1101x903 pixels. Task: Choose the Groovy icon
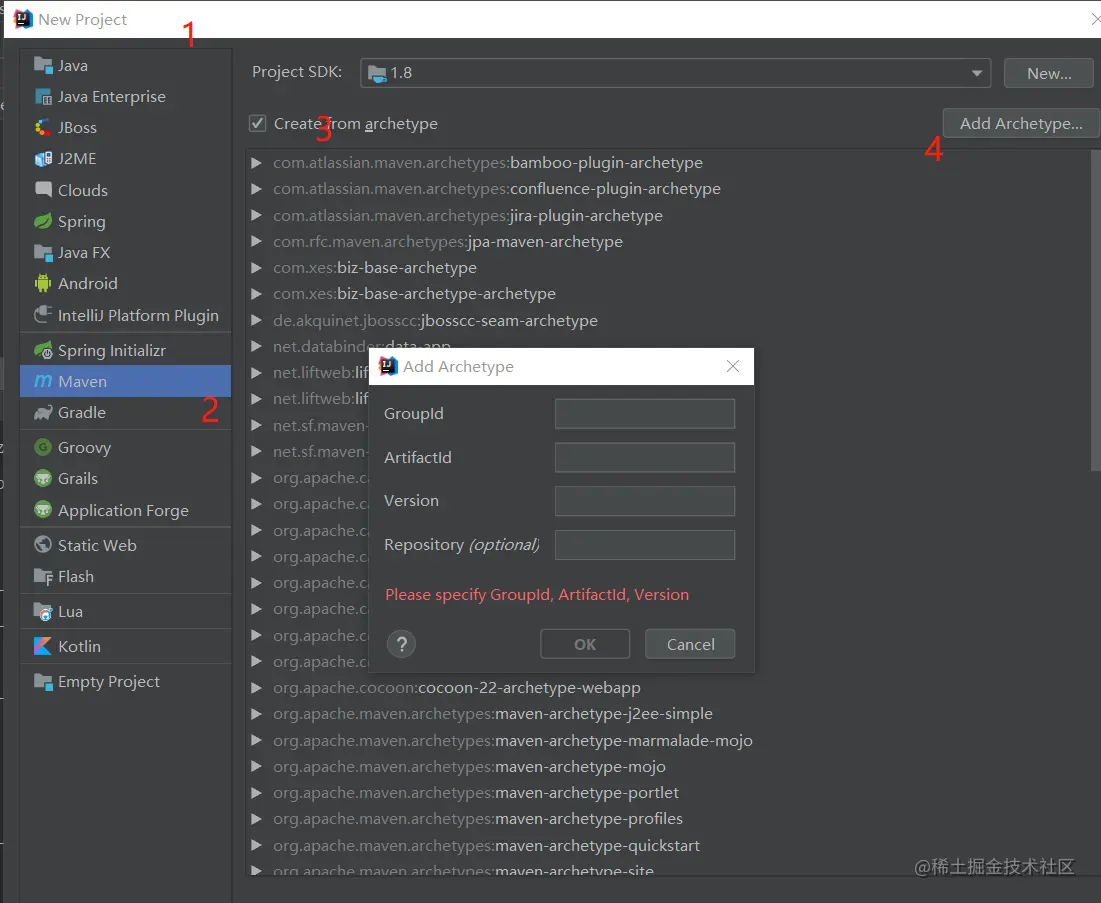point(44,447)
